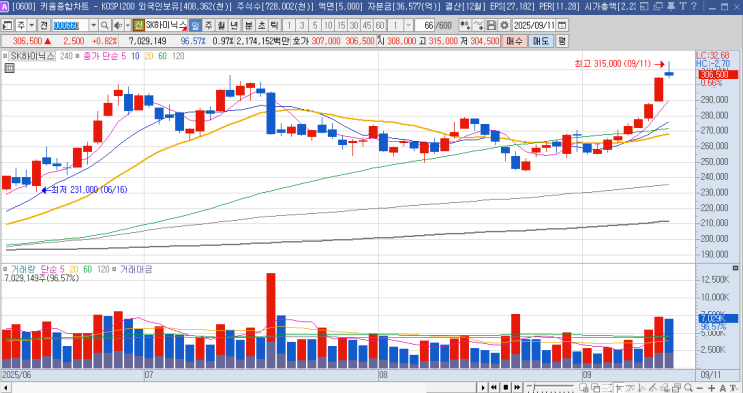Open the chart settings gear icon

point(504,25)
